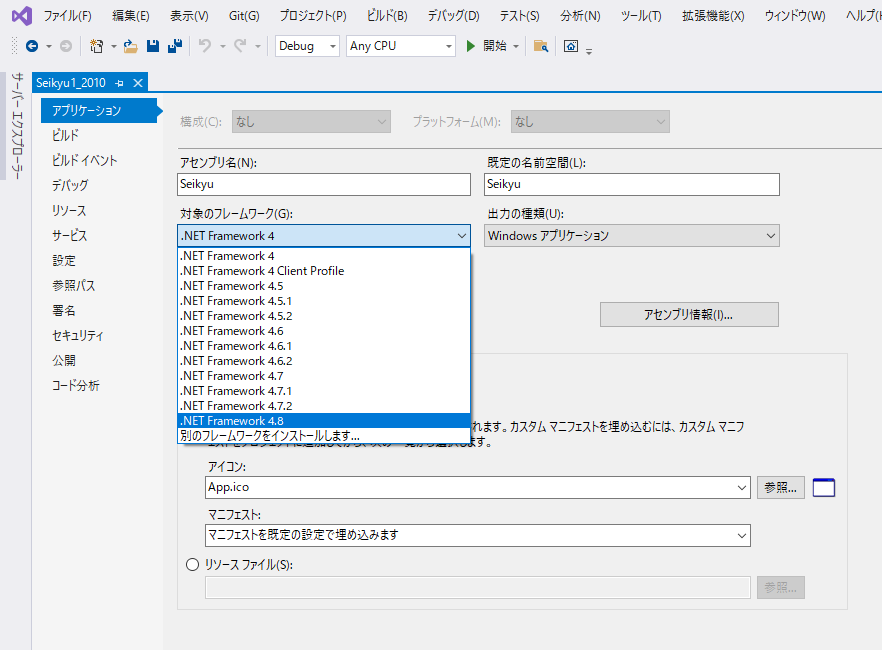Click the save icon
Viewport: 882px width, 650px height.
click(x=153, y=46)
